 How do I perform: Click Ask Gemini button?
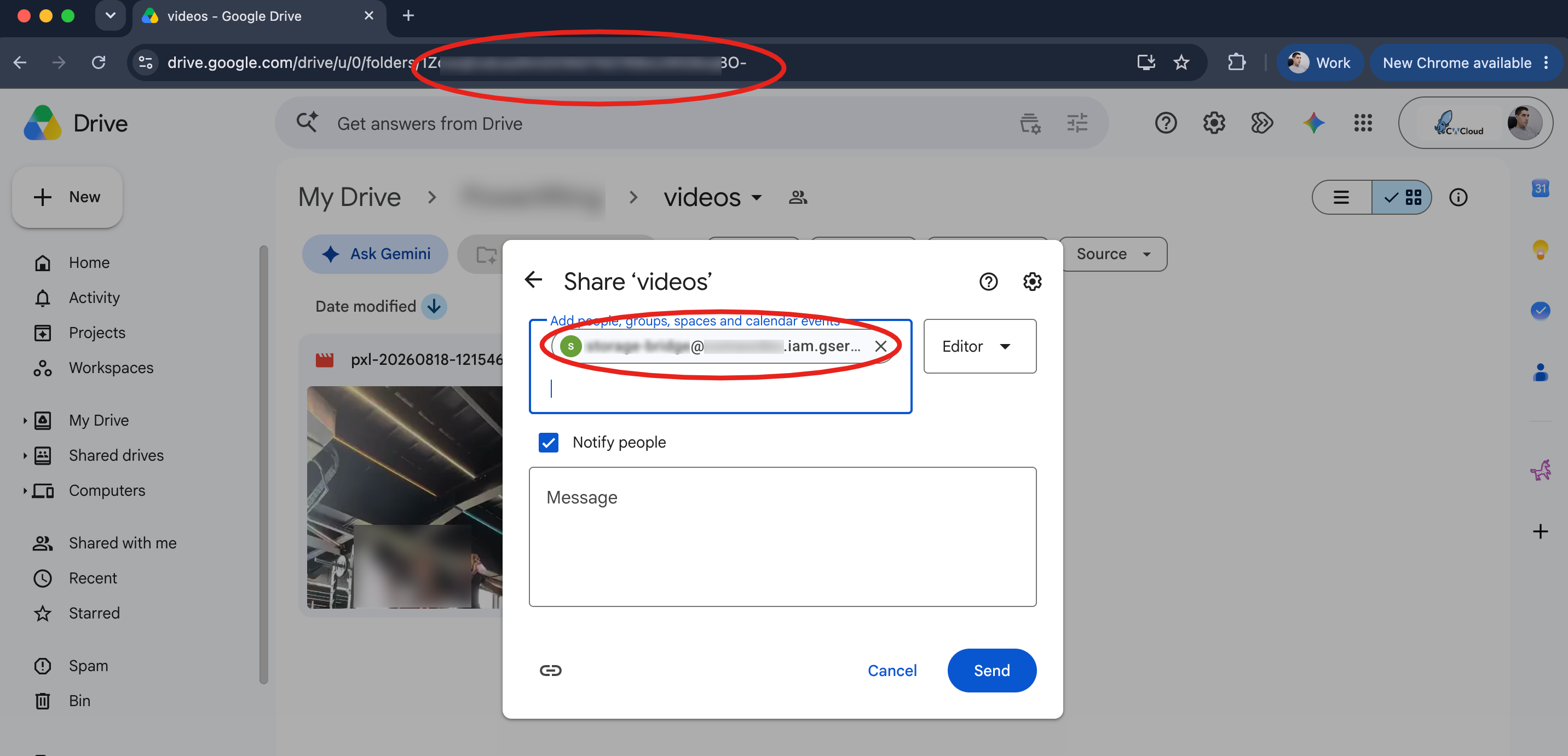376,254
